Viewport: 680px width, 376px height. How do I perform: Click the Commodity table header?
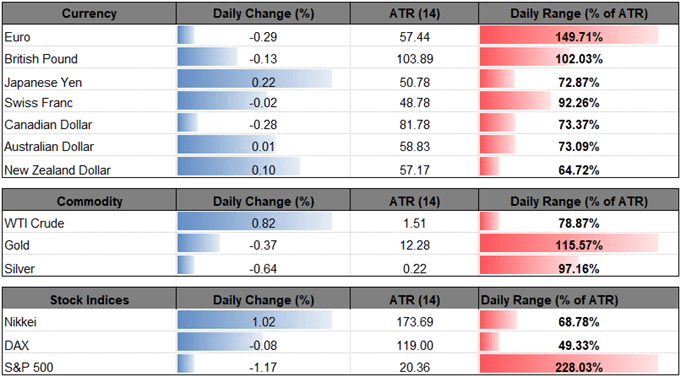[x=89, y=201]
